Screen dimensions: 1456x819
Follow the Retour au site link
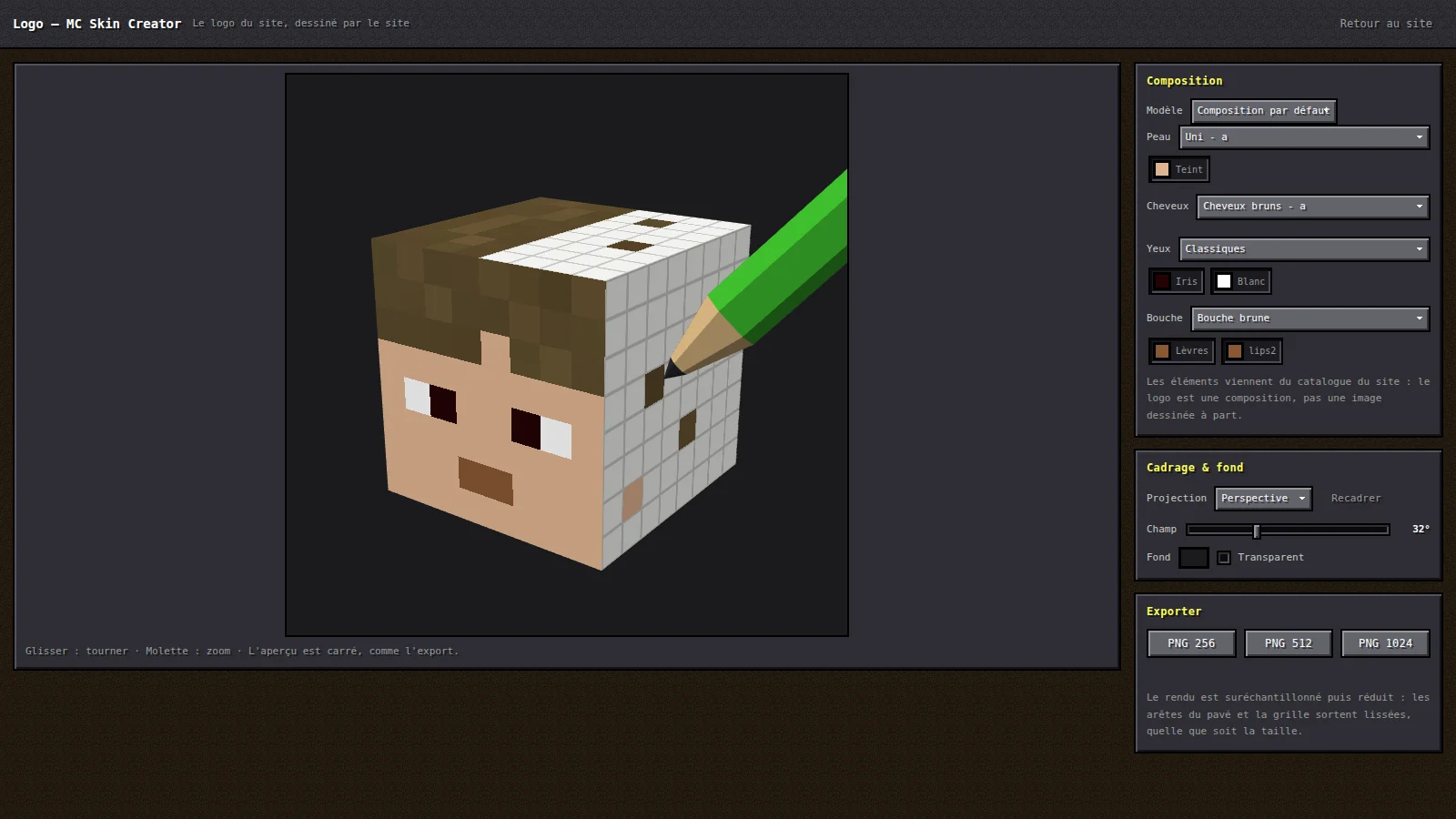tap(1385, 24)
